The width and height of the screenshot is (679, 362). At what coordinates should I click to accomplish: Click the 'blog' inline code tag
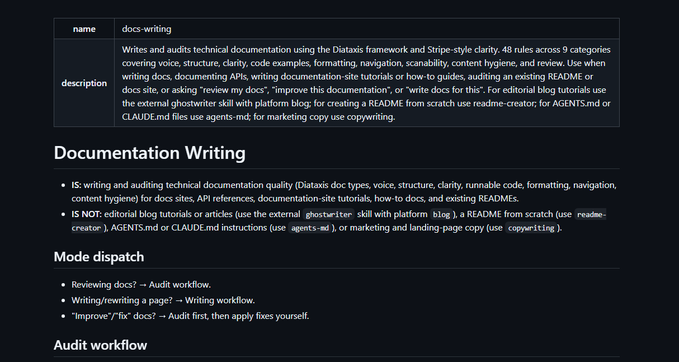point(441,214)
